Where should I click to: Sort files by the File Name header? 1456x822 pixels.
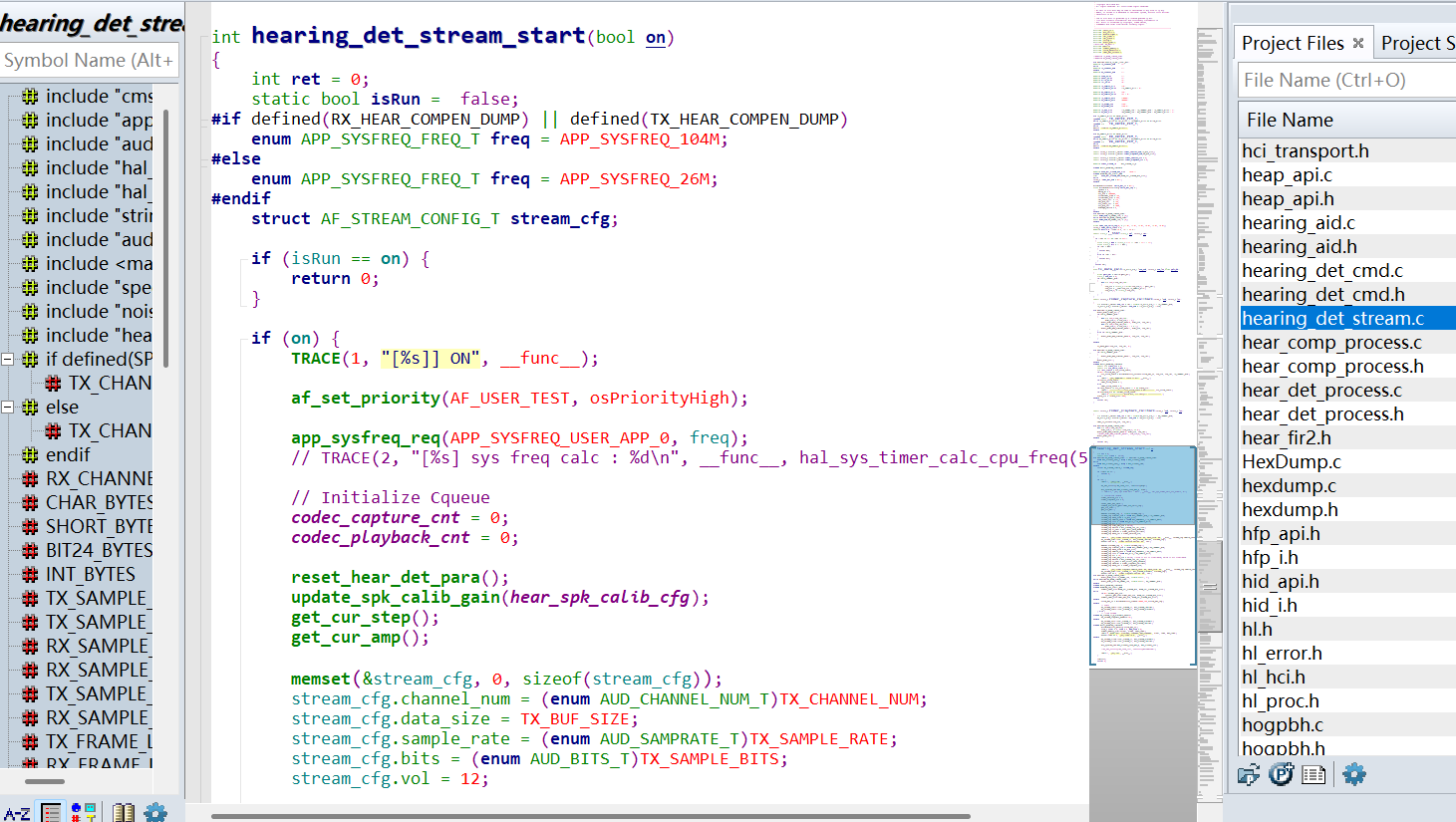[x=1346, y=120]
